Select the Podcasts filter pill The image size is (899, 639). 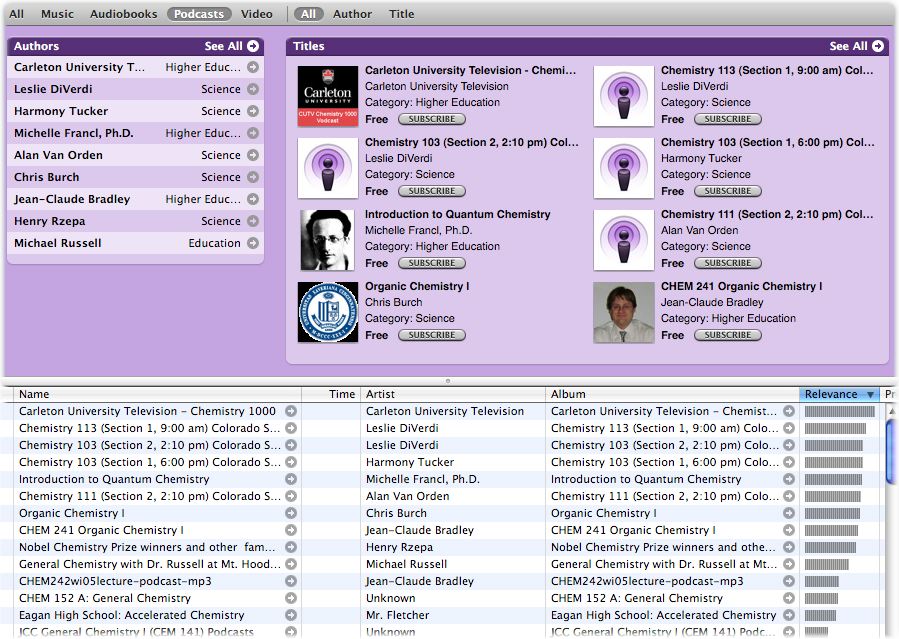199,14
